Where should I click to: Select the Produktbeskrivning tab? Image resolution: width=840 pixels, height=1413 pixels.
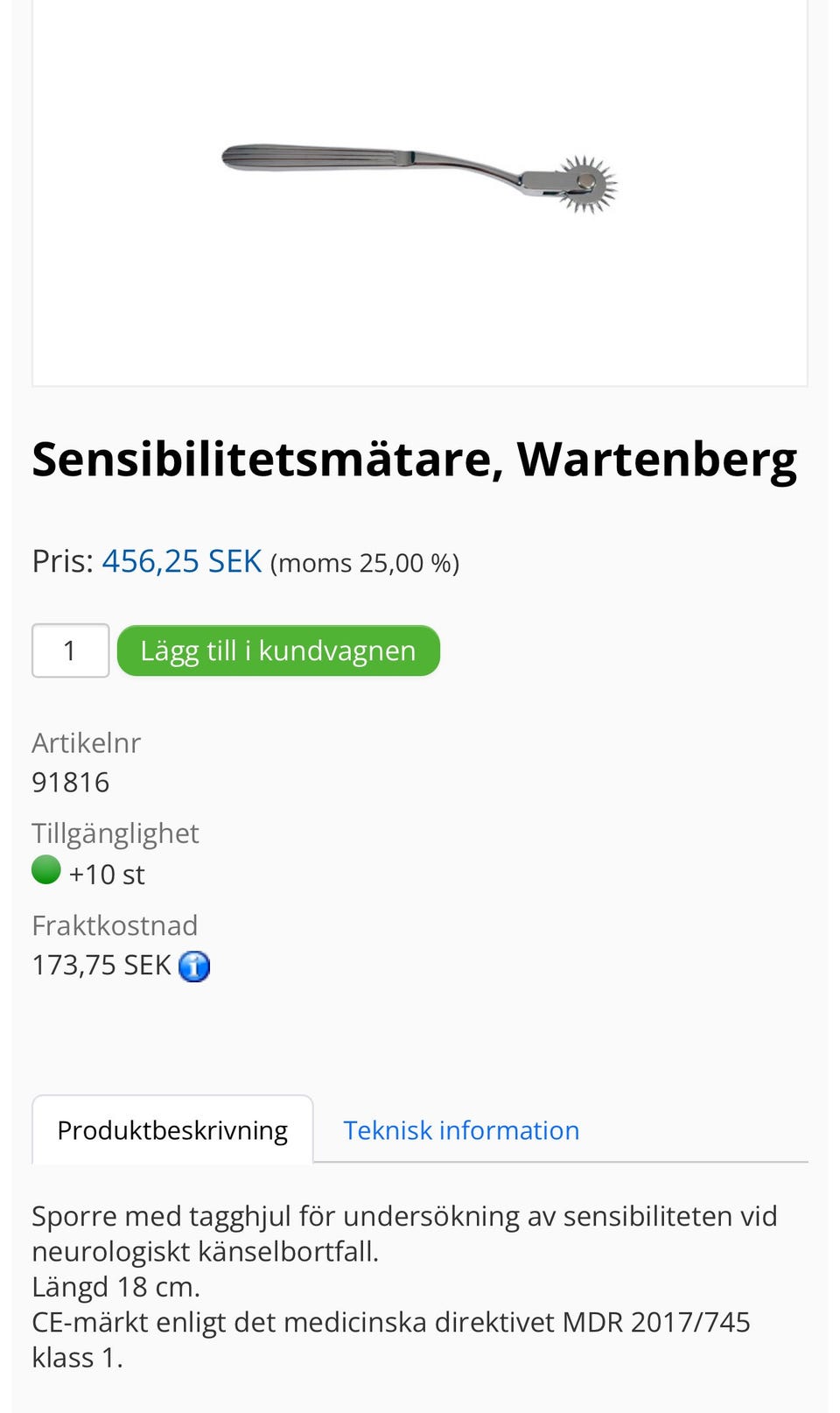171,1130
